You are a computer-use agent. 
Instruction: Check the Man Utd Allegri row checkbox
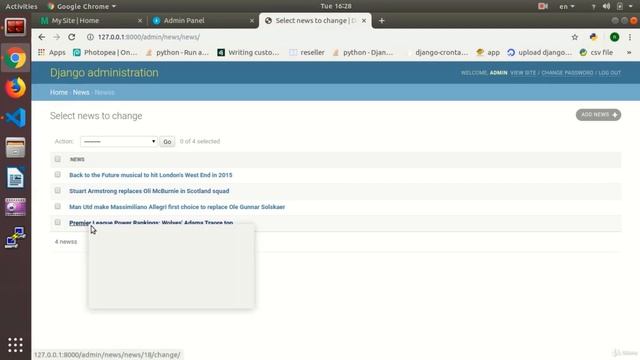pyautogui.click(x=58, y=206)
